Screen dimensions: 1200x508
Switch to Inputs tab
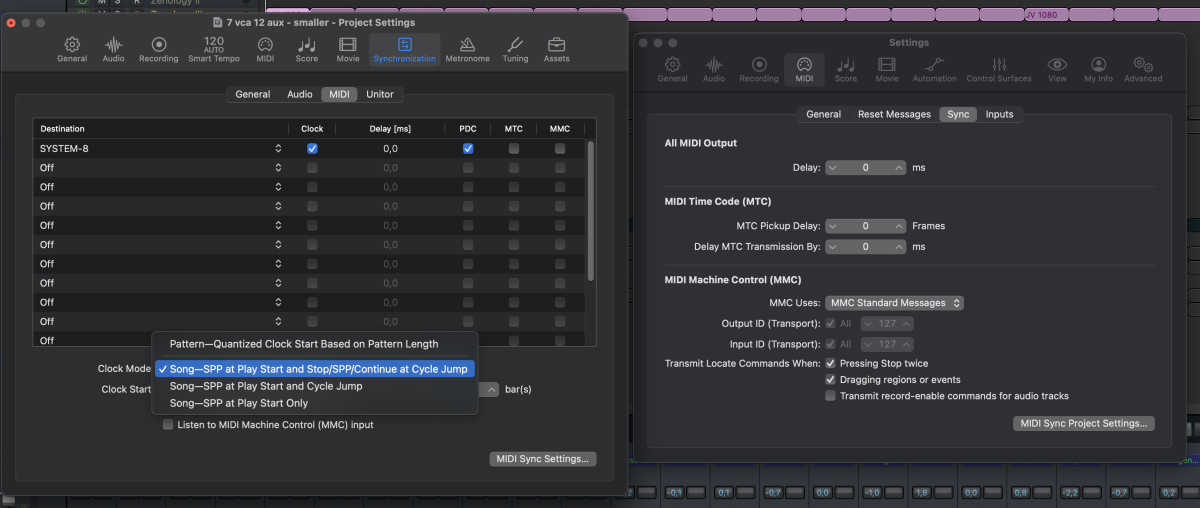tap(999, 114)
